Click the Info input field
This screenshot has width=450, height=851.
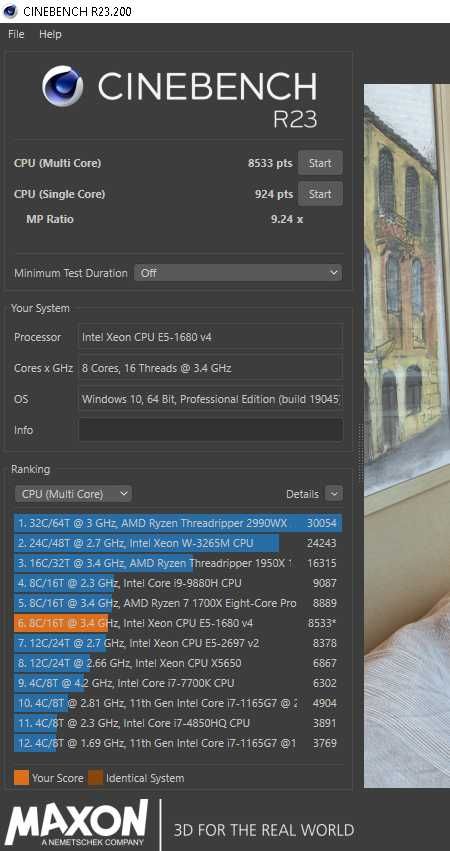point(211,430)
